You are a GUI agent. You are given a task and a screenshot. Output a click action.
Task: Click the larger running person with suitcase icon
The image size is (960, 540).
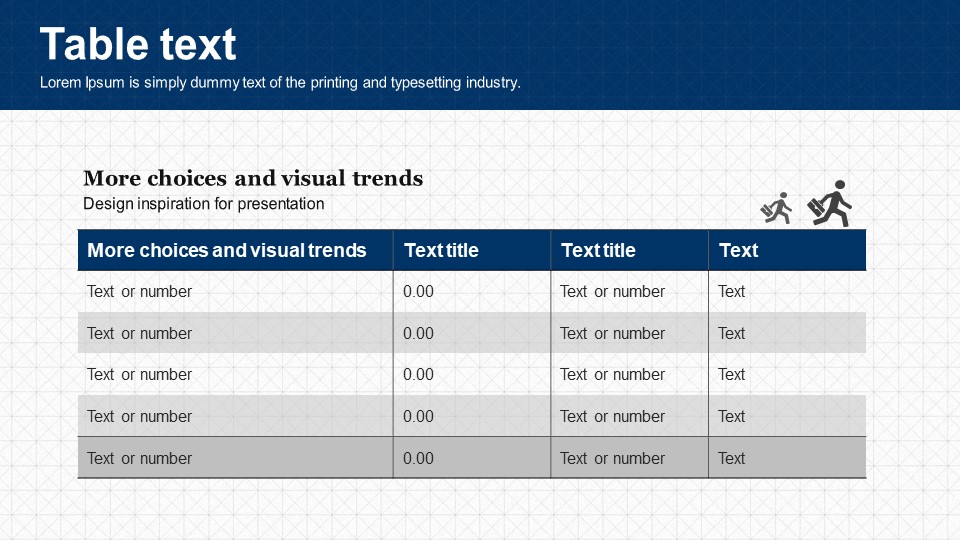click(x=830, y=204)
